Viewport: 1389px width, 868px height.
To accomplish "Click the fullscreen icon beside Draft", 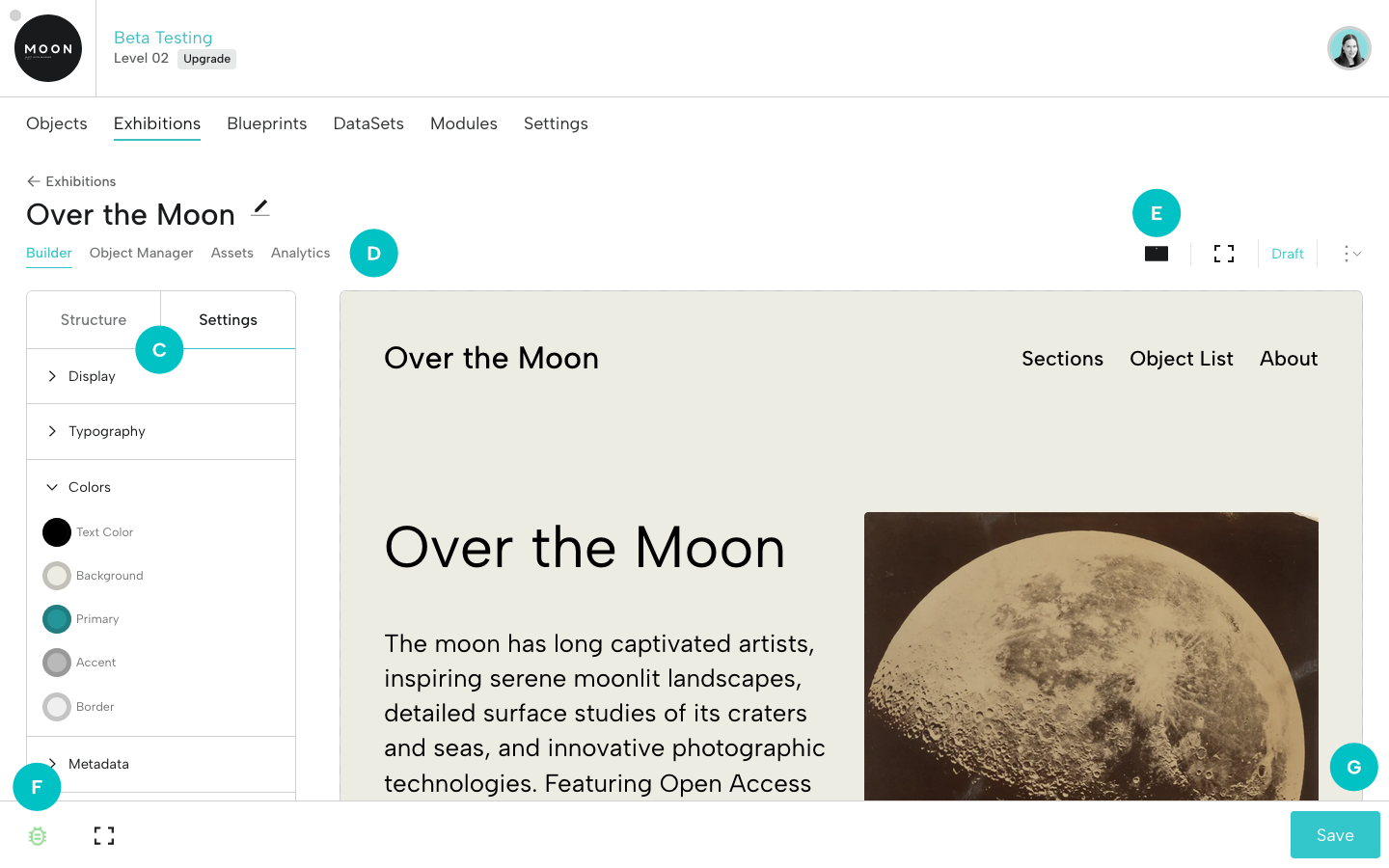I will (x=1224, y=254).
